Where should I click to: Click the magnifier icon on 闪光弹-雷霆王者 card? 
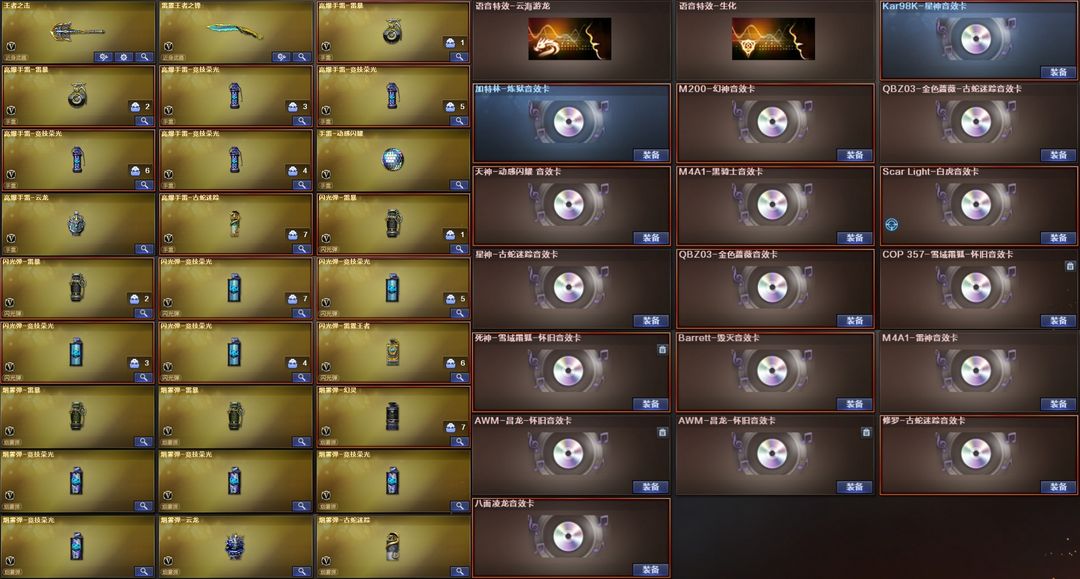coord(459,377)
